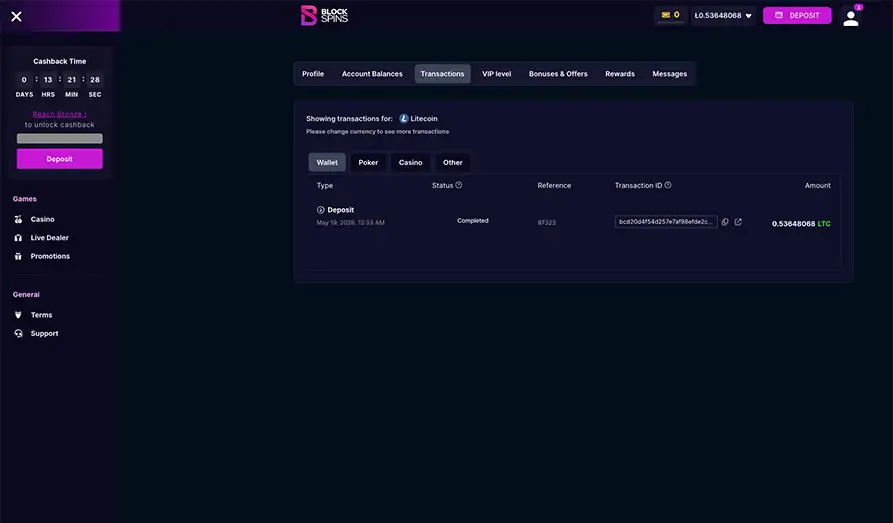The image size is (893, 523).
Task: Open the Messages tab
Action: (x=670, y=74)
